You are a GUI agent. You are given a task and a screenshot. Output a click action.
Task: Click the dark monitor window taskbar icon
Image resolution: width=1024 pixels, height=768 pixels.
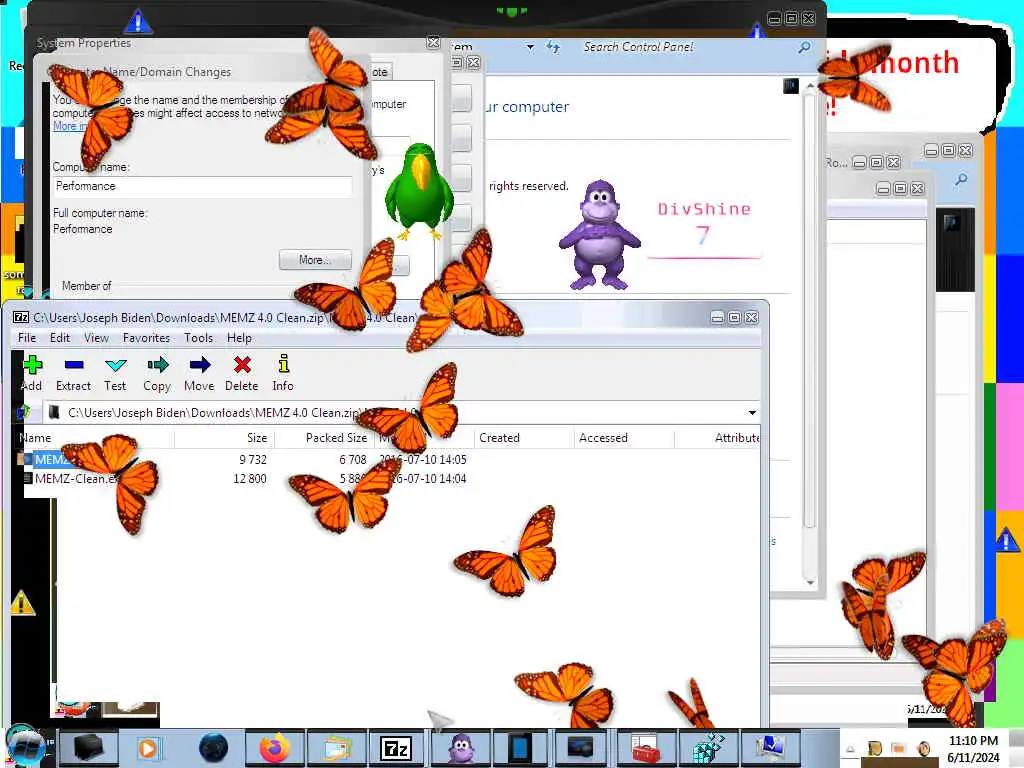580,748
